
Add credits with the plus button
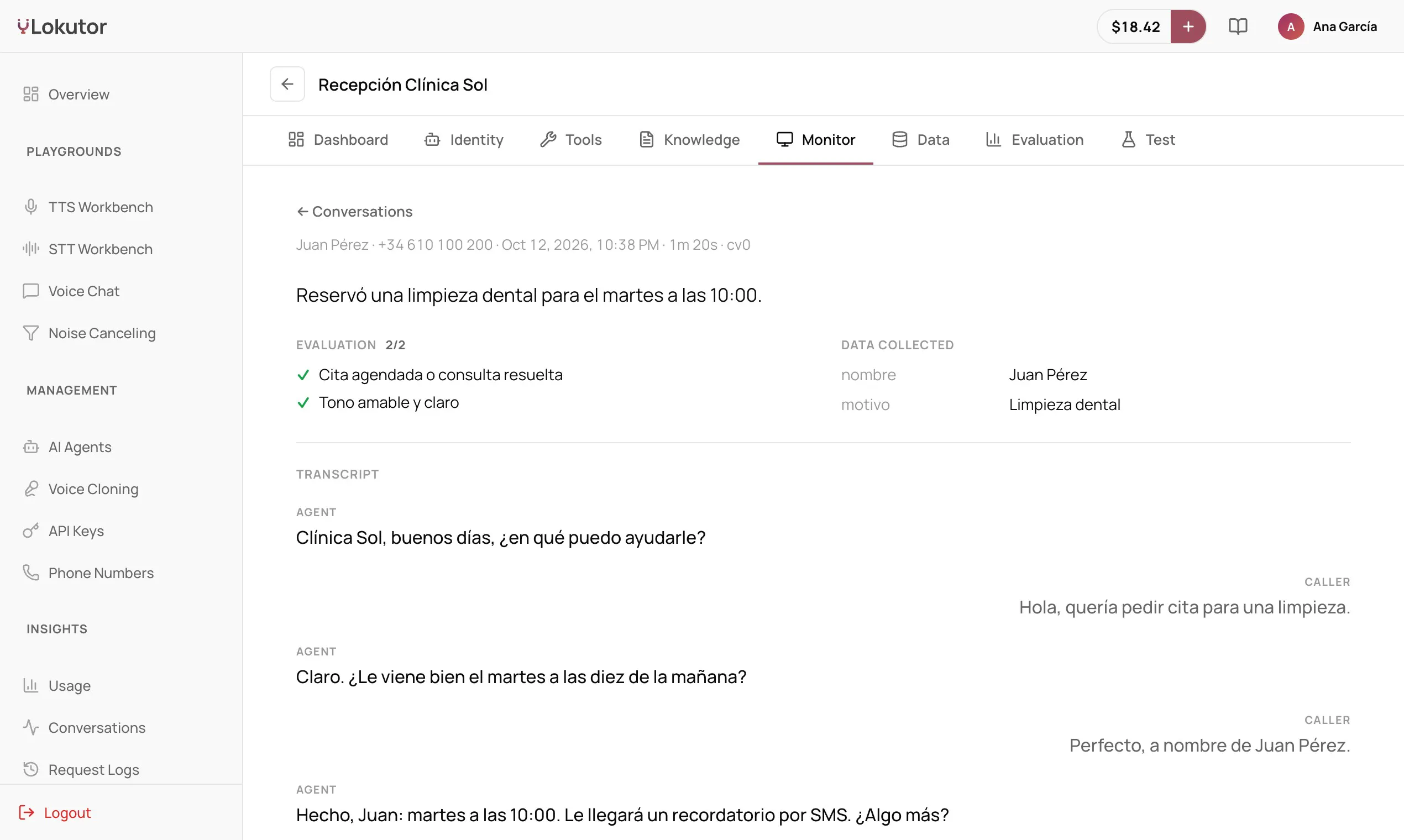(1188, 27)
